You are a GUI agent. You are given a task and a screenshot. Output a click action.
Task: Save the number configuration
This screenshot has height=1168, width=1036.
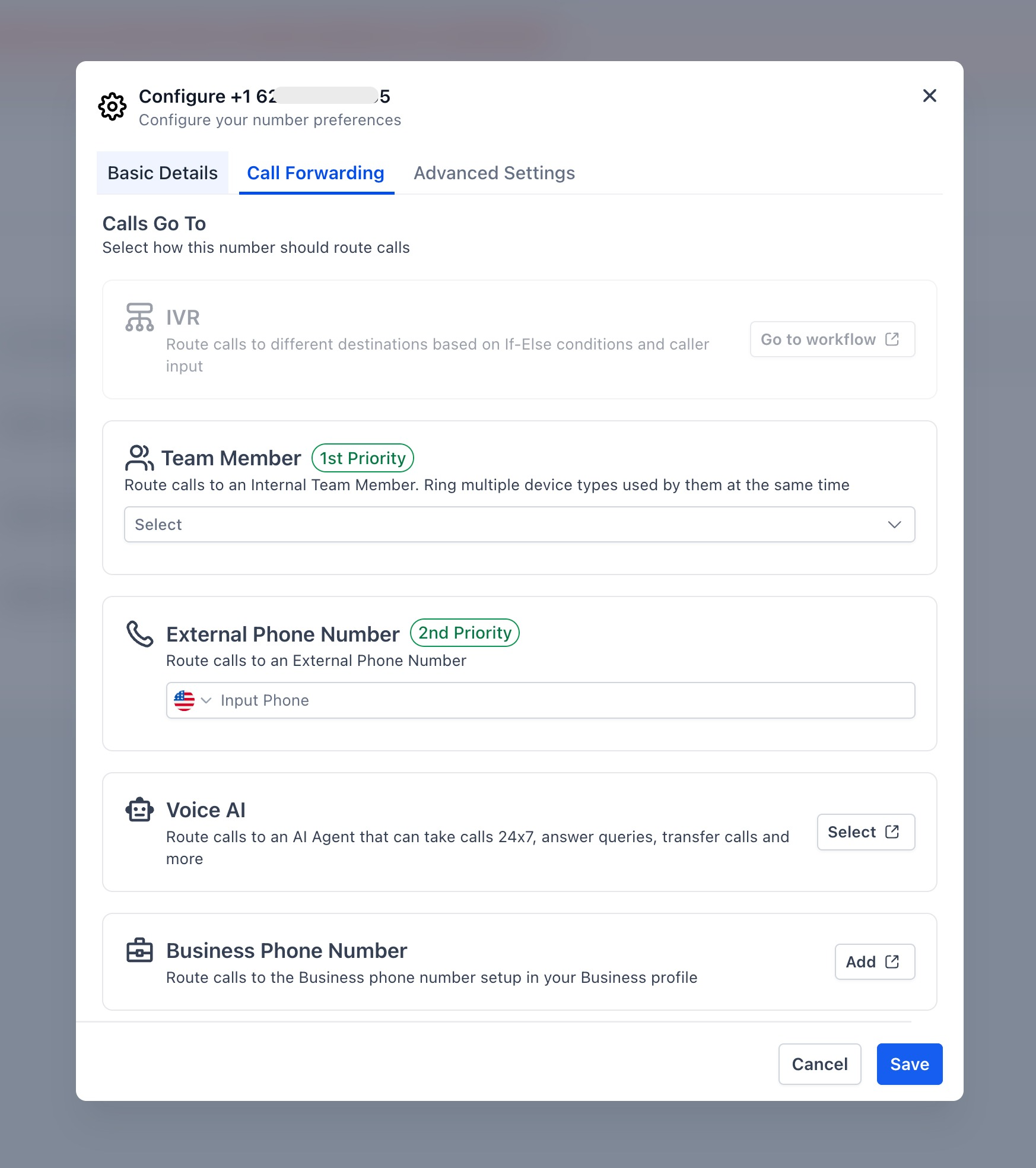click(909, 1064)
